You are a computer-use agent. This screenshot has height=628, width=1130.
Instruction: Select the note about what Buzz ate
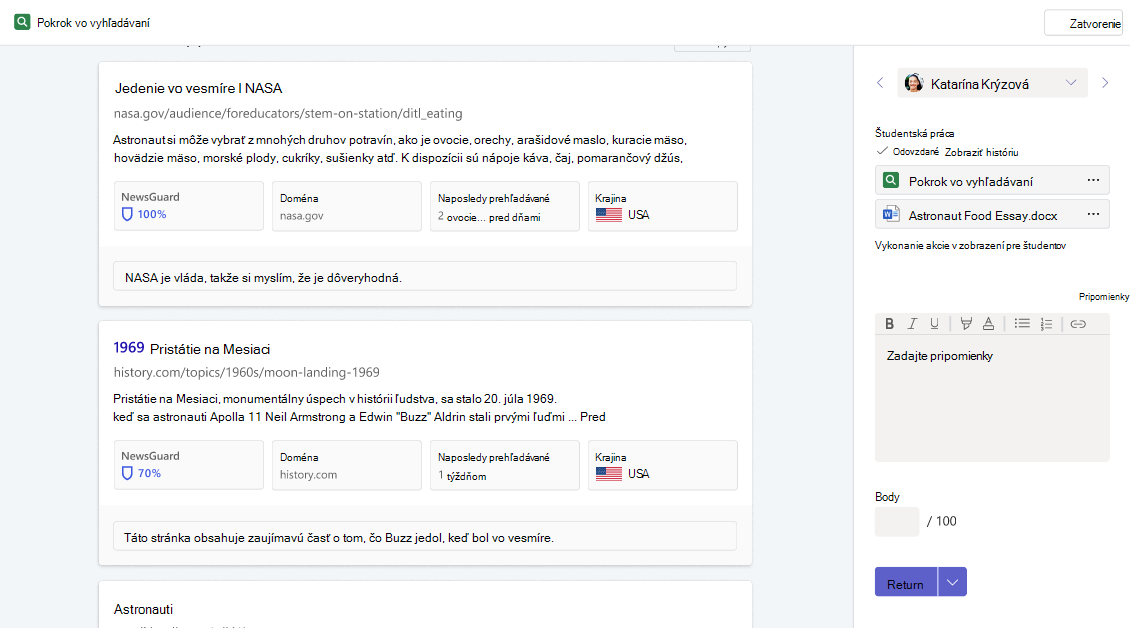click(424, 536)
